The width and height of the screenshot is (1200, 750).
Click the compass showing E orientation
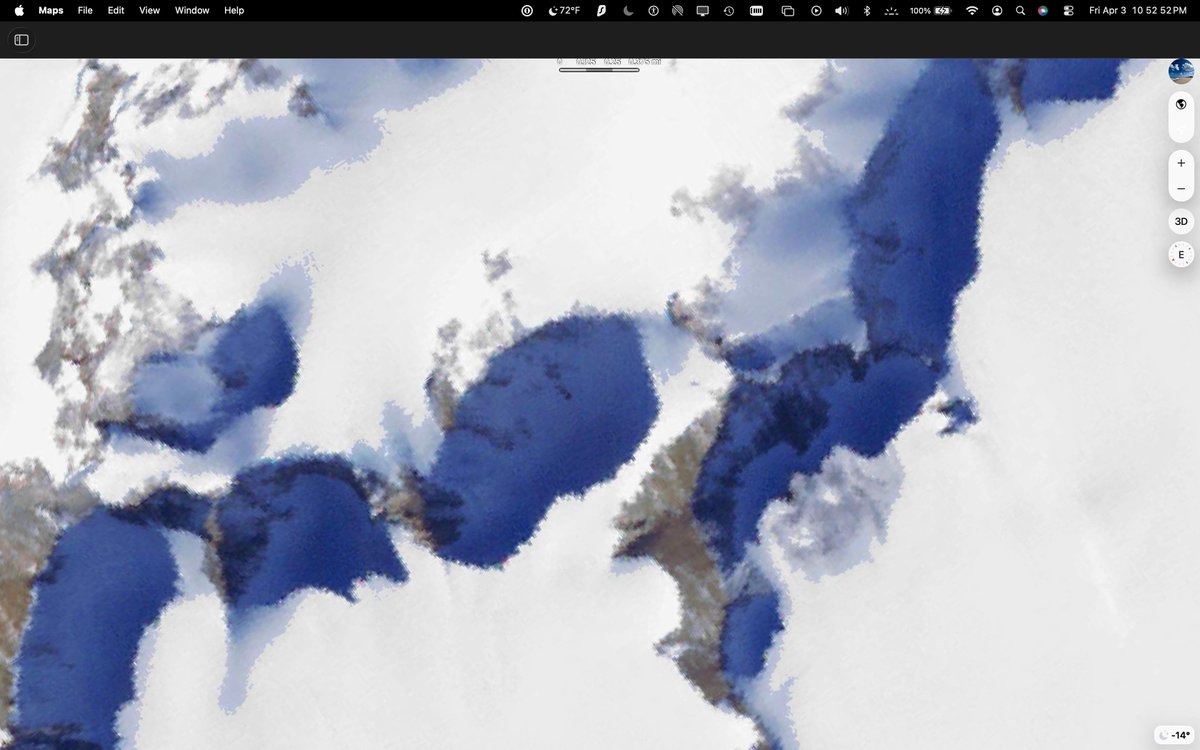[1180, 254]
